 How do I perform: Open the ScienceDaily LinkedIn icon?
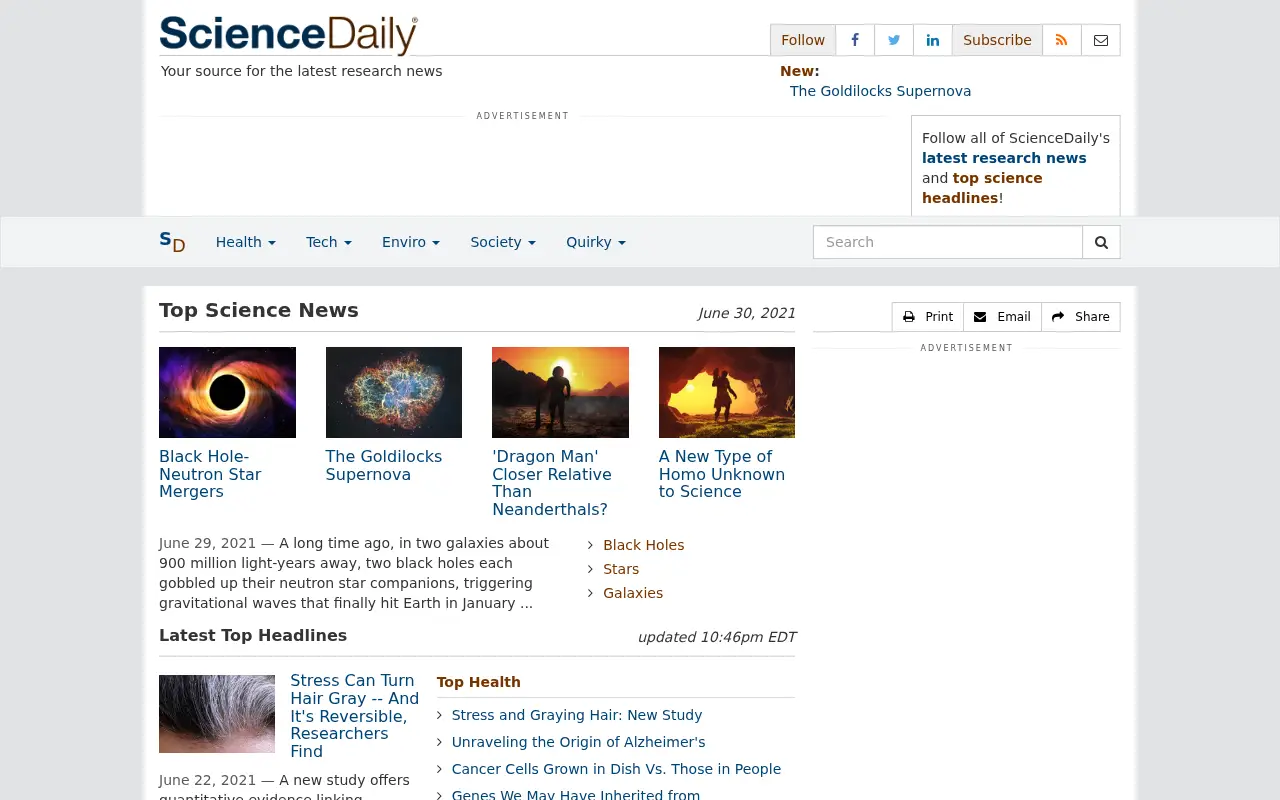[933, 40]
